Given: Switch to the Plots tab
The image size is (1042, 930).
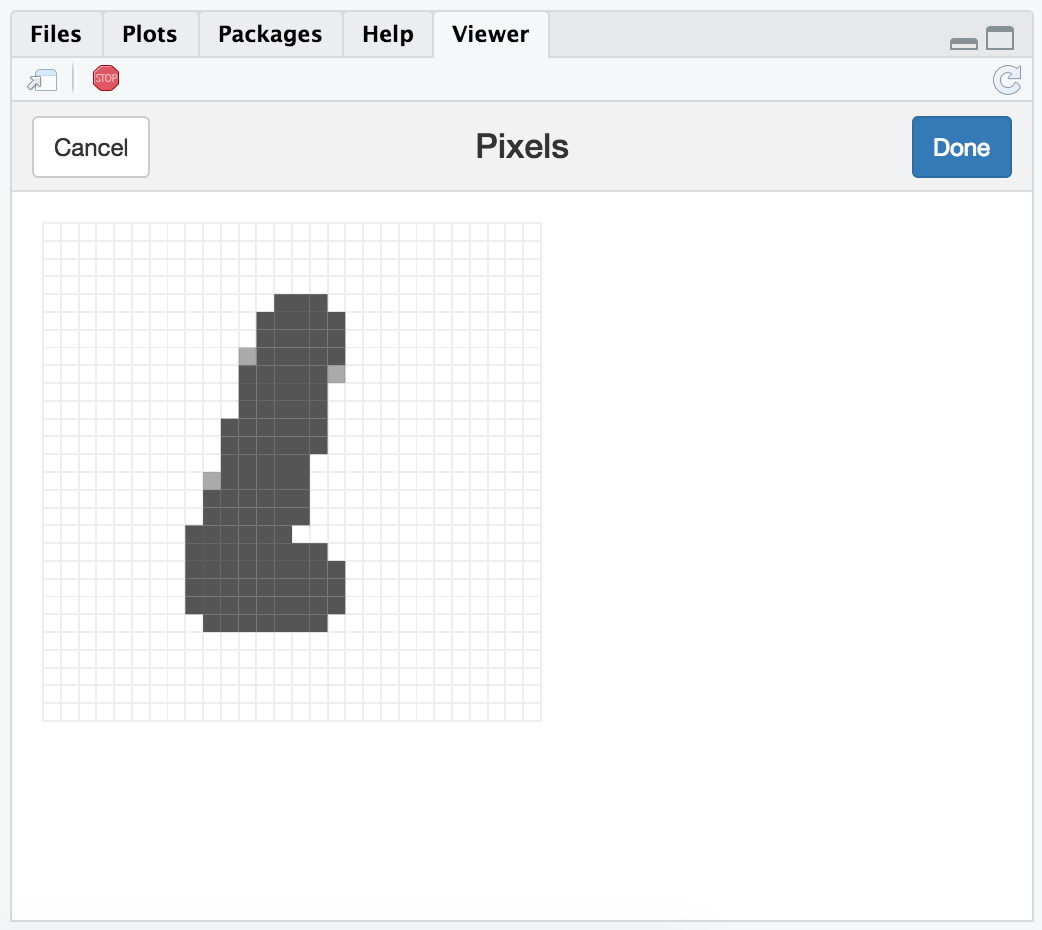Looking at the screenshot, I should click(150, 34).
